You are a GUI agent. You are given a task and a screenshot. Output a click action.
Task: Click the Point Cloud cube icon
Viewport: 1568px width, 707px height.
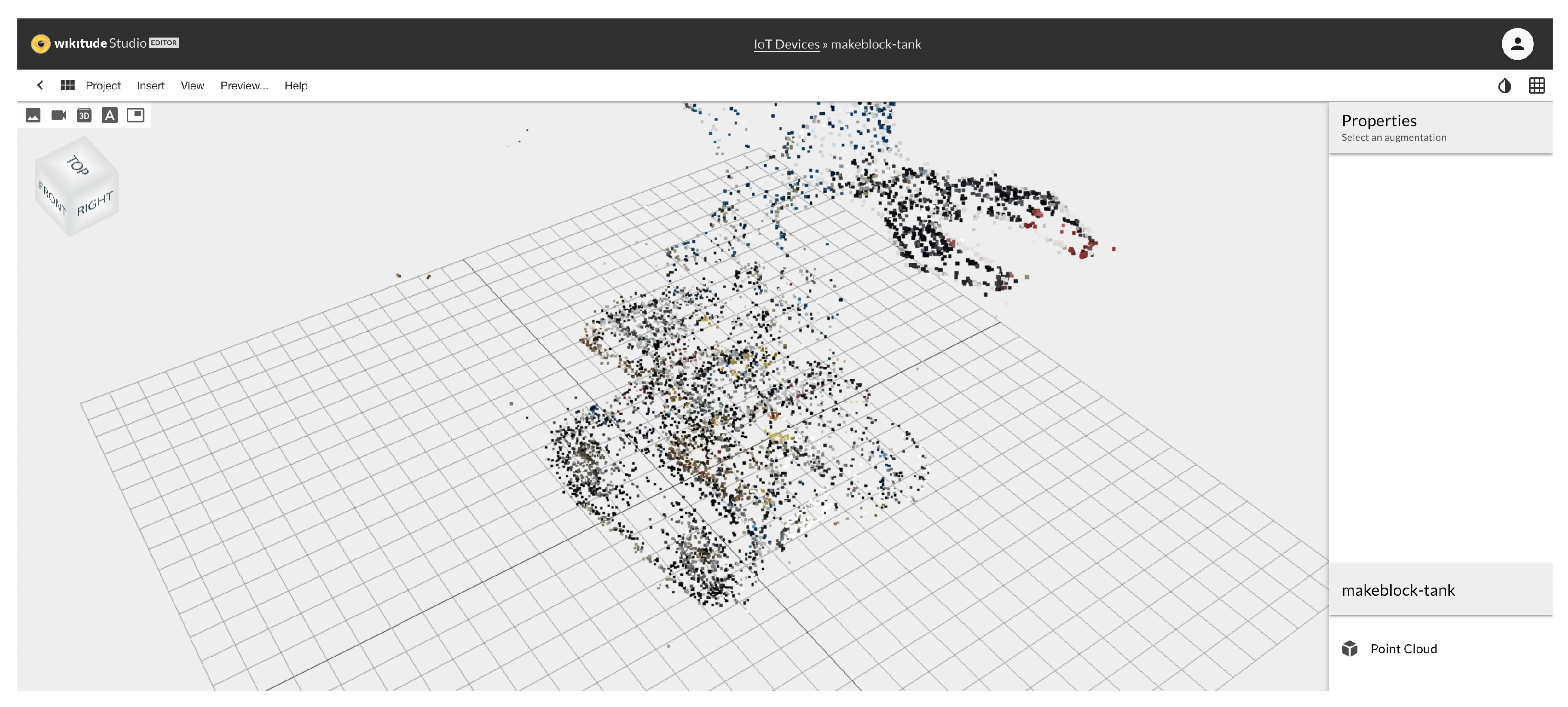(x=1349, y=649)
